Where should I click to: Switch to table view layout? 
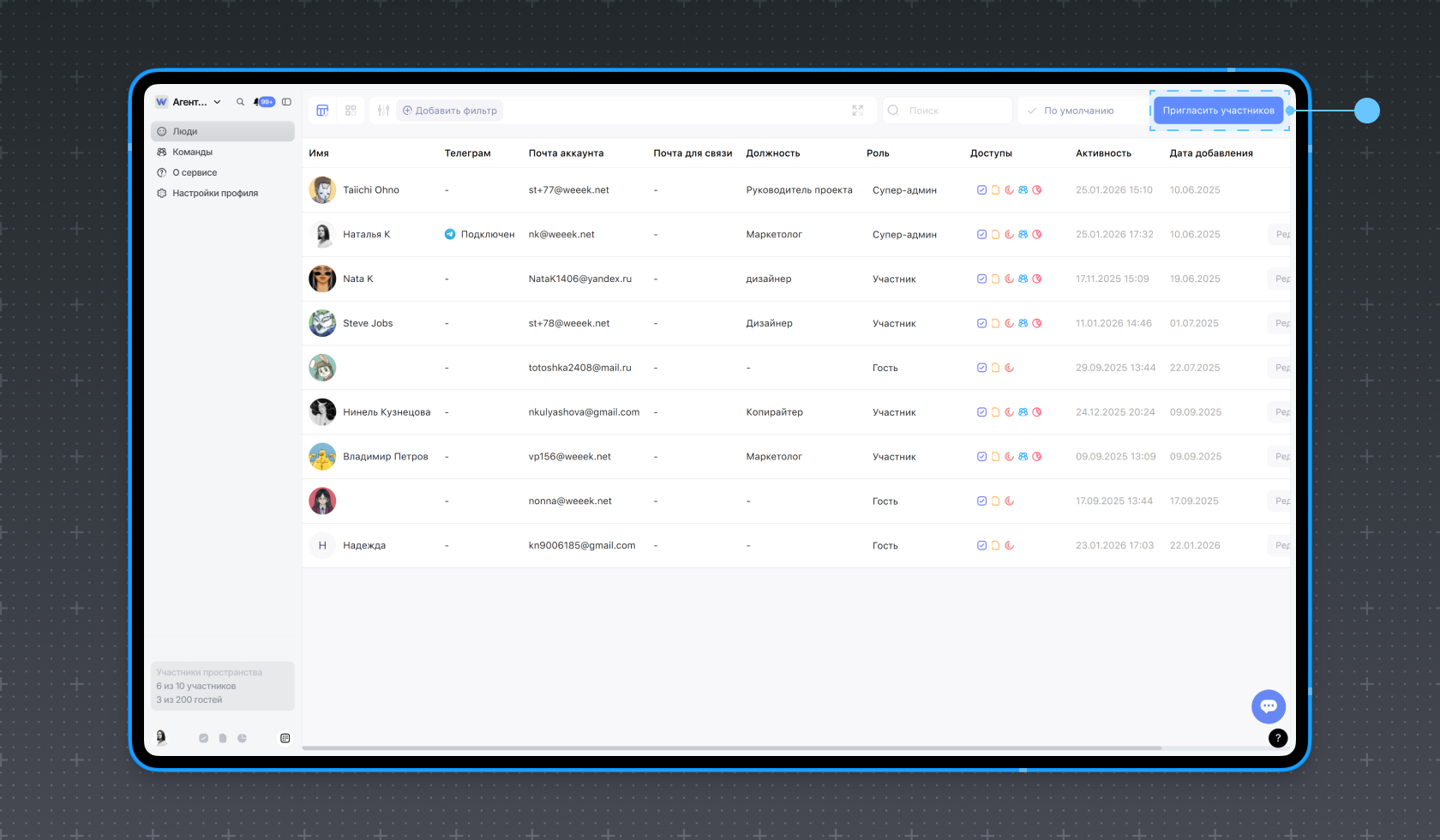click(322, 111)
